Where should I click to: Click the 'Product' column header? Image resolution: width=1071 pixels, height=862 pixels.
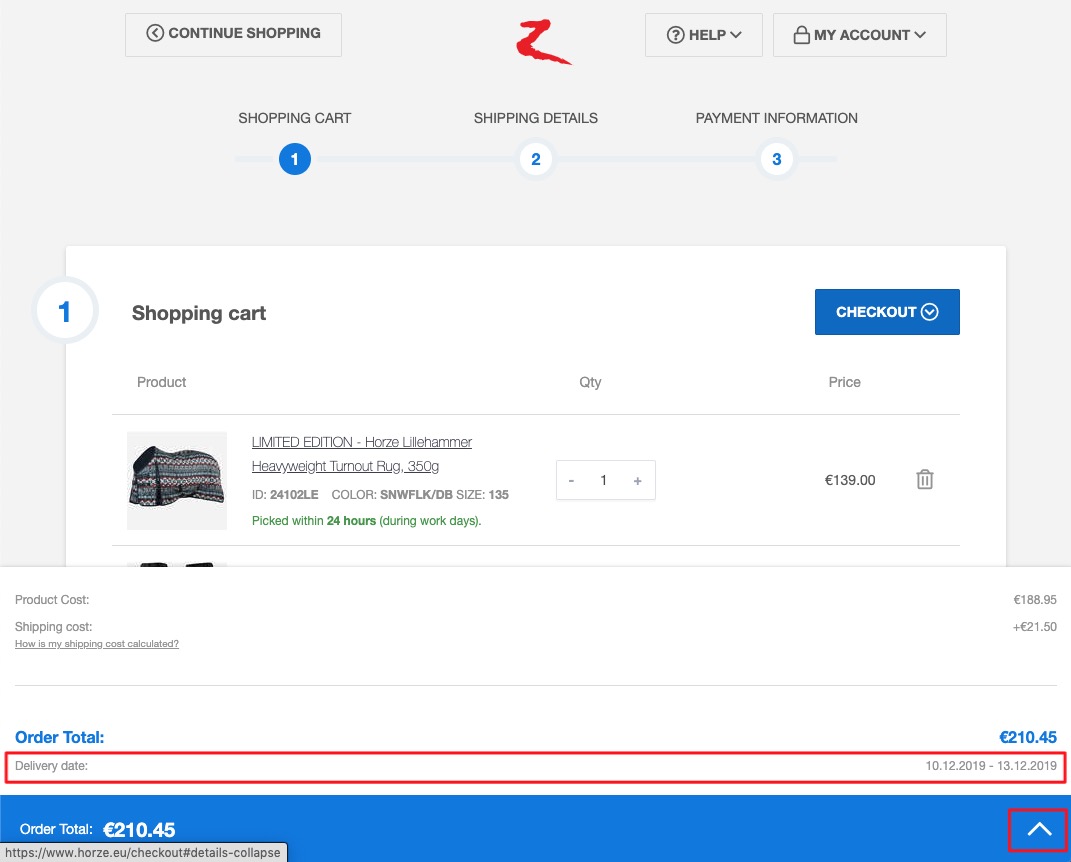(161, 383)
